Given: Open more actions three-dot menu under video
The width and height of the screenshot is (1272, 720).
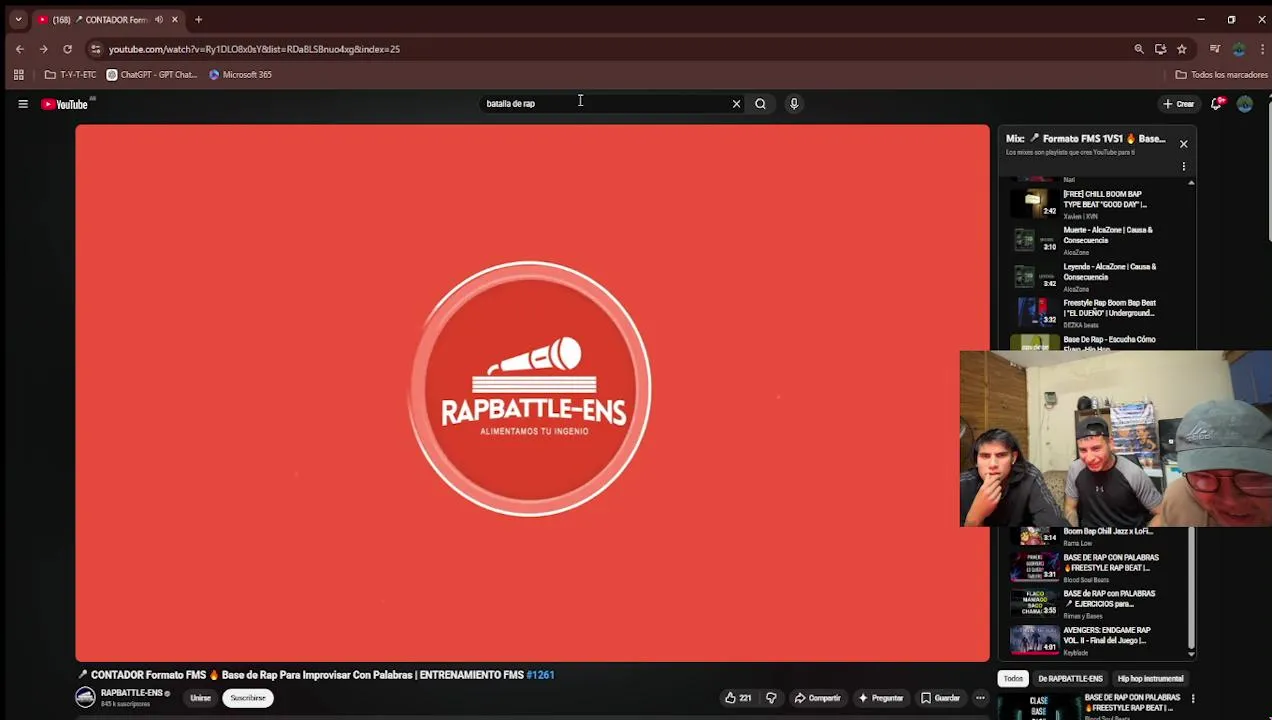Looking at the screenshot, I should point(980,698).
